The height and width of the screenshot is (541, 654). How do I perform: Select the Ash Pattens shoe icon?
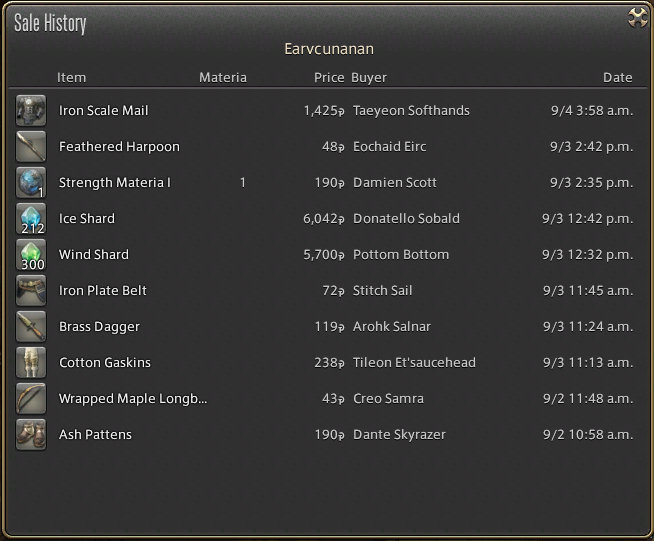click(31, 435)
